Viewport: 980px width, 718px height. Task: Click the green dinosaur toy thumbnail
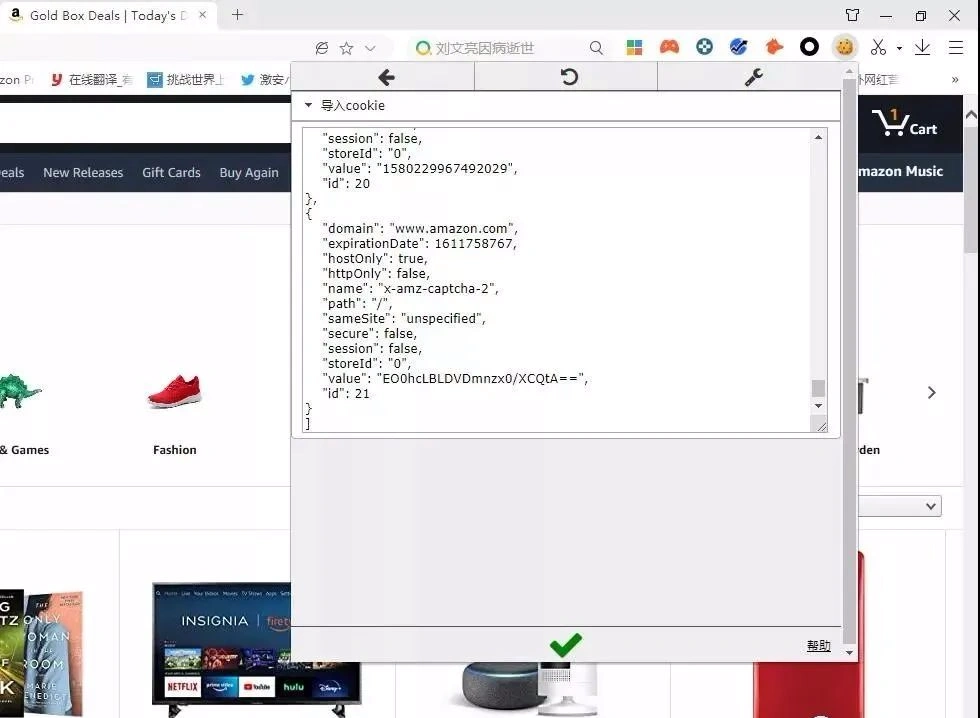pos(20,391)
